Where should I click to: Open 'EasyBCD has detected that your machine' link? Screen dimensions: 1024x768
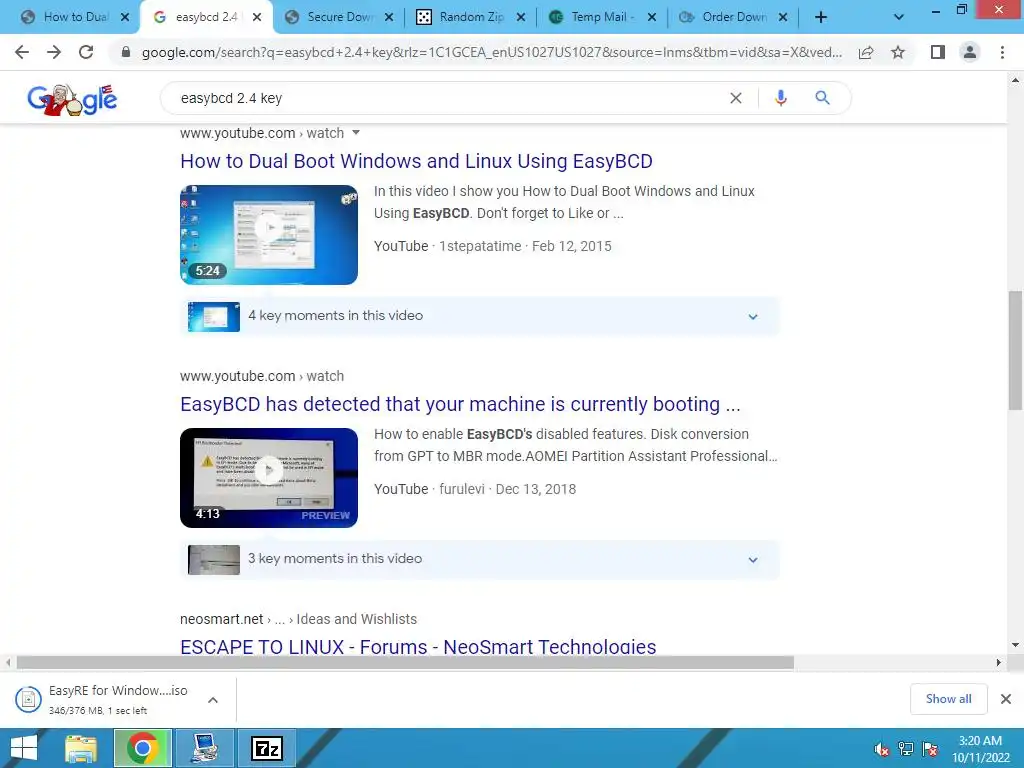click(460, 404)
